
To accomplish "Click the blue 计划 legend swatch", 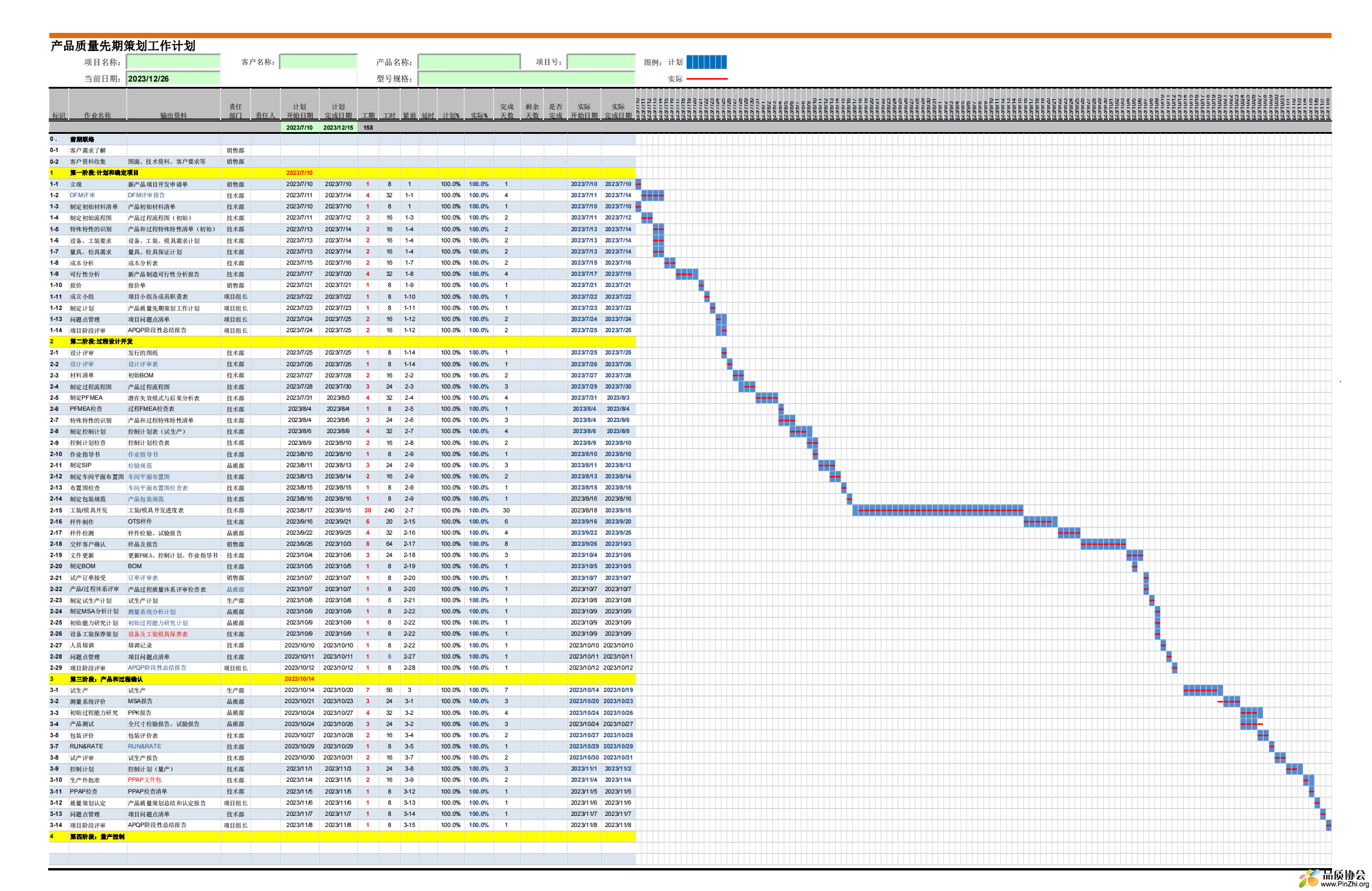I will [707, 62].
